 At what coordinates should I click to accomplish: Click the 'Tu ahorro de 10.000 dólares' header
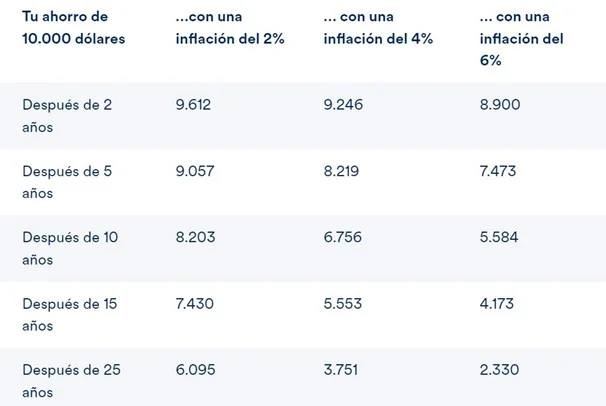click(x=67, y=28)
